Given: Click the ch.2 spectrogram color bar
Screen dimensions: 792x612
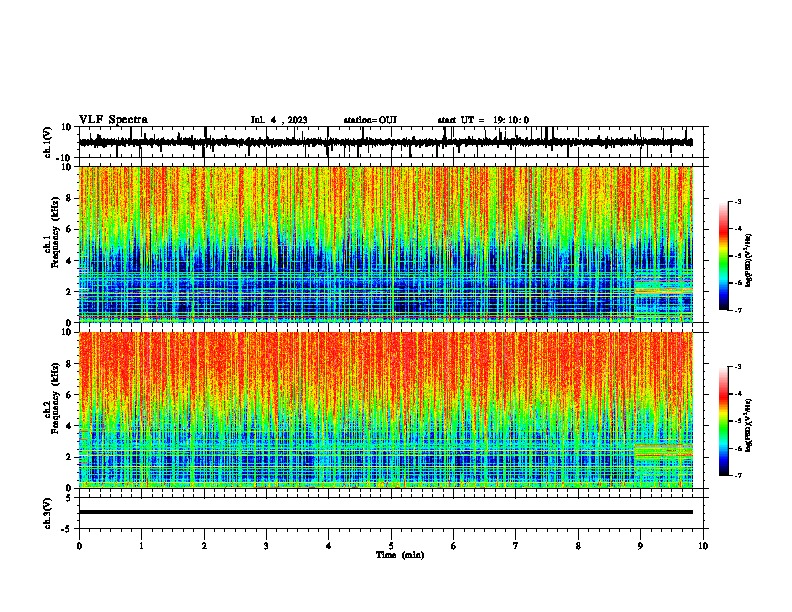Looking at the screenshot, I should pyautogui.click(x=723, y=421).
